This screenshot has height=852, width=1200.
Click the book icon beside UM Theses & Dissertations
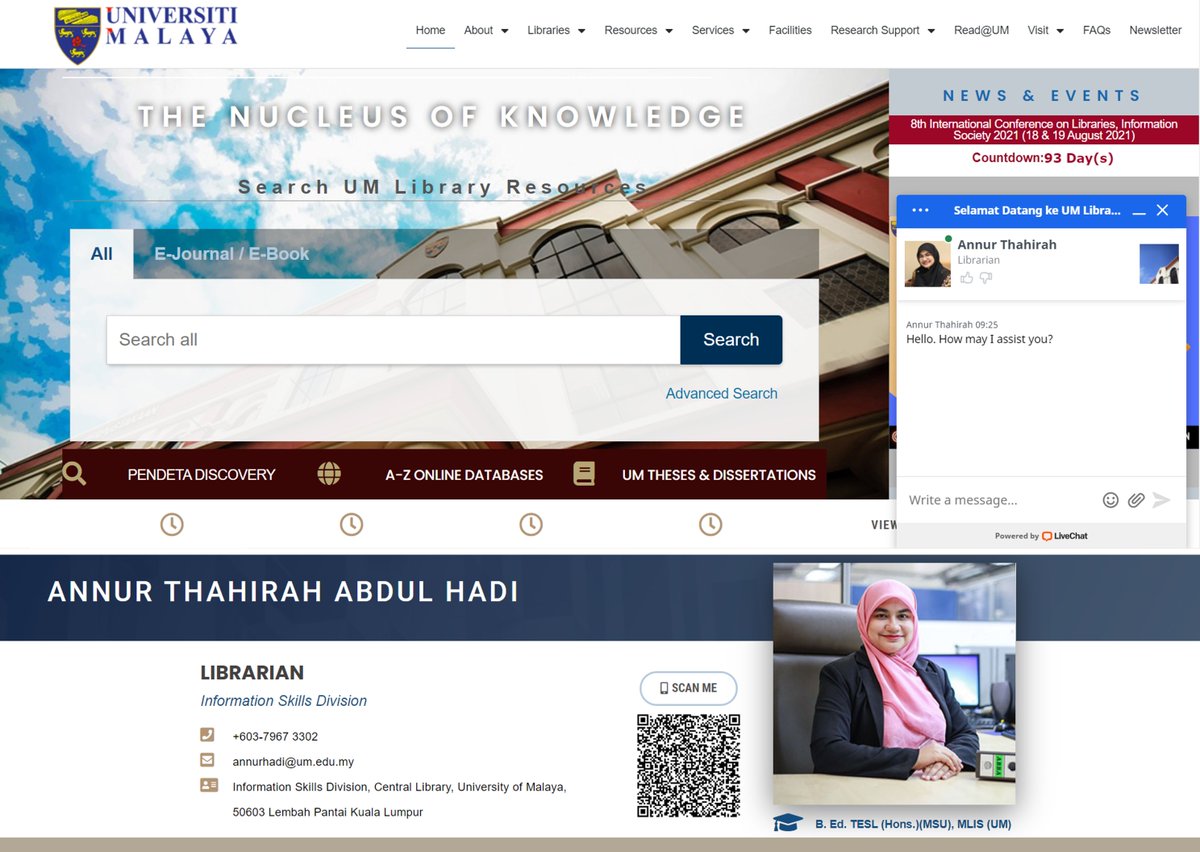coord(584,474)
